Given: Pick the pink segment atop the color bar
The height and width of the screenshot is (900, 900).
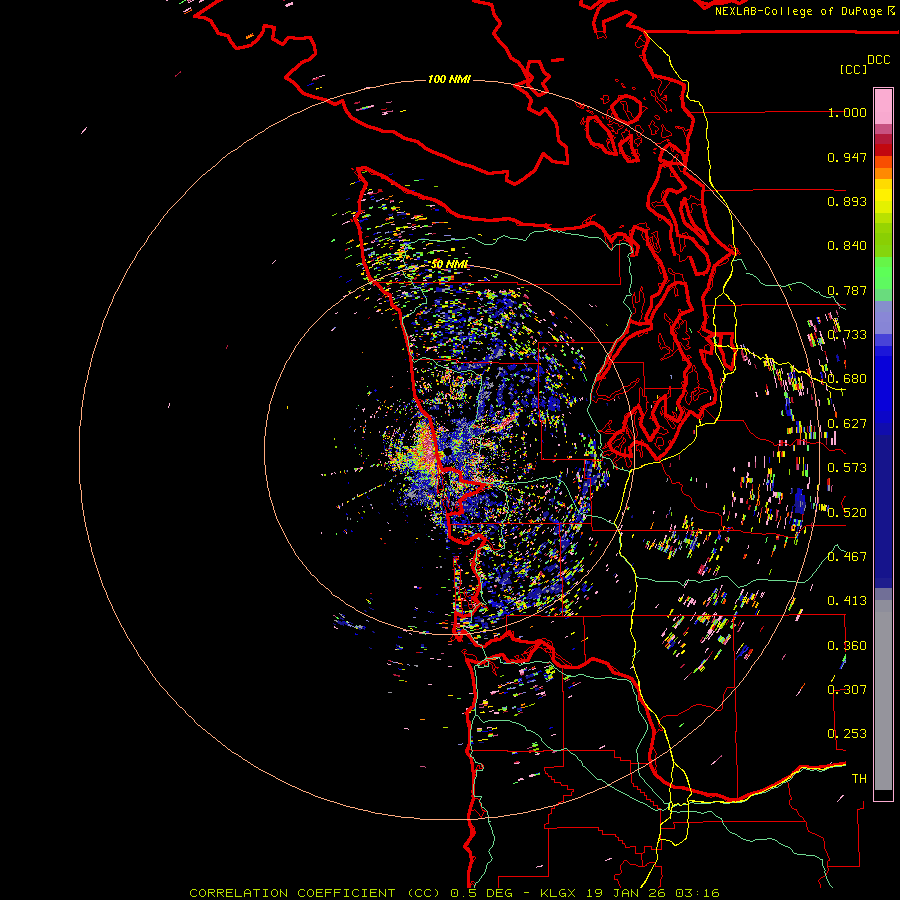Looking at the screenshot, I should tap(883, 107).
